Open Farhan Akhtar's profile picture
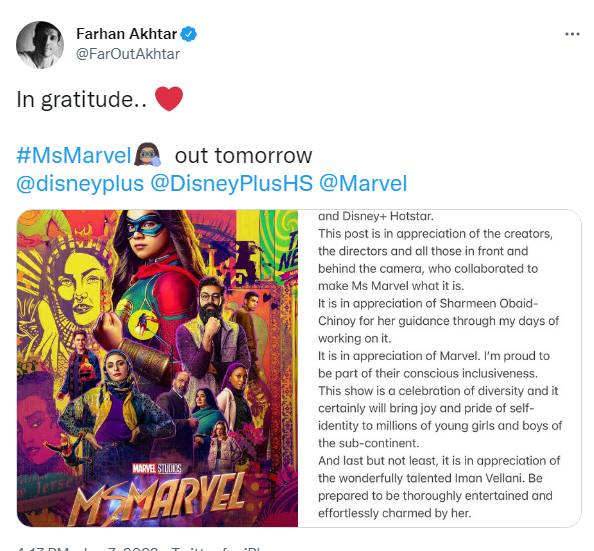 pyautogui.click(x=40, y=45)
